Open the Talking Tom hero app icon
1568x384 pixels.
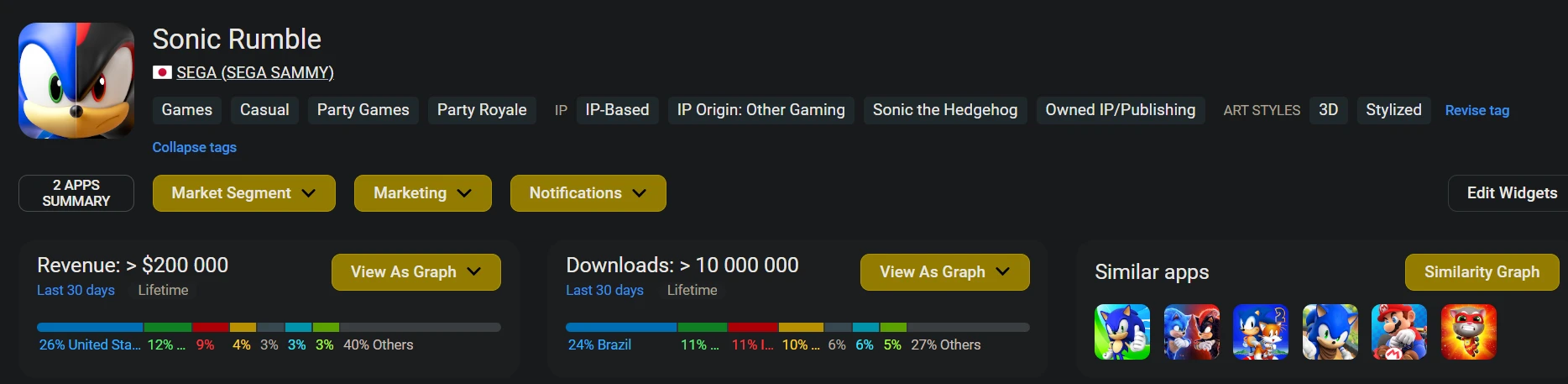point(1468,332)
